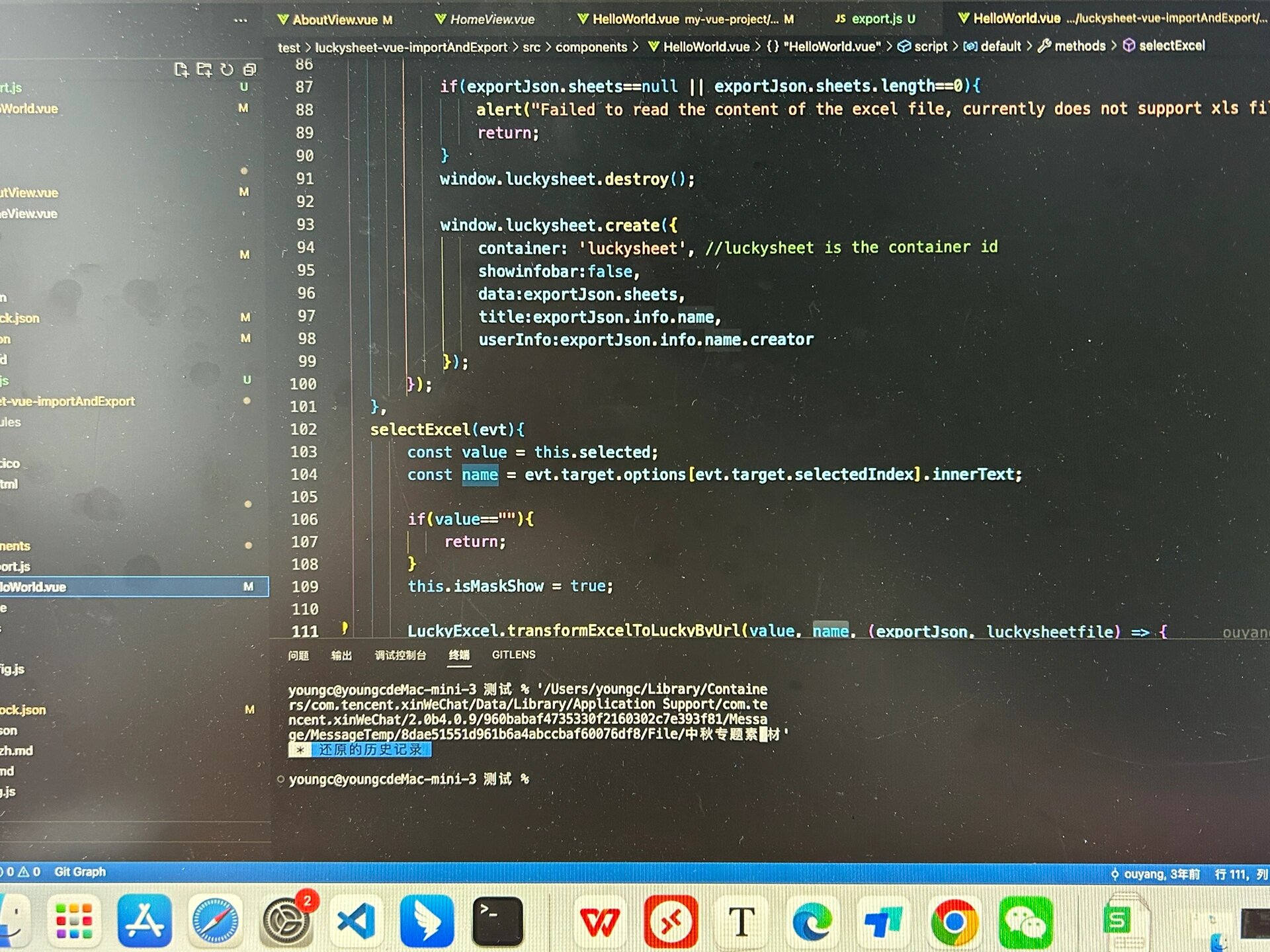This screenshot has height=952, width=1270.
Task: Refresh the explorer file tree
Action: click(x=227, y=69)
